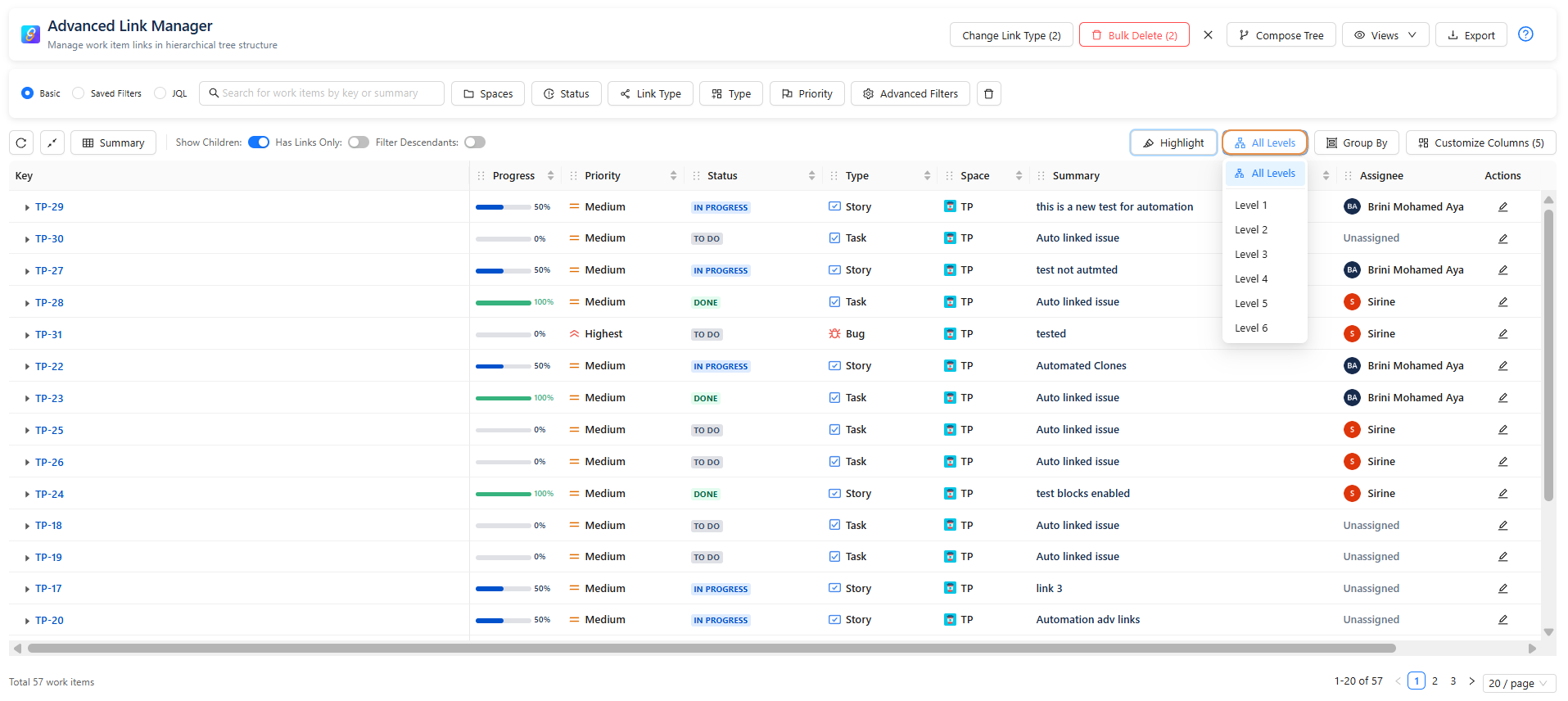1568x701 pixels.
Task: Click the trash icon to clear filters
Action: click(x=988, y=94)
